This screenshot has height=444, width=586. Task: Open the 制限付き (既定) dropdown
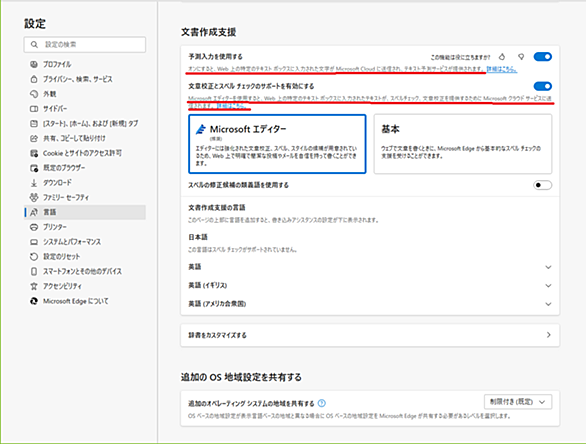(x=518, y=402)
